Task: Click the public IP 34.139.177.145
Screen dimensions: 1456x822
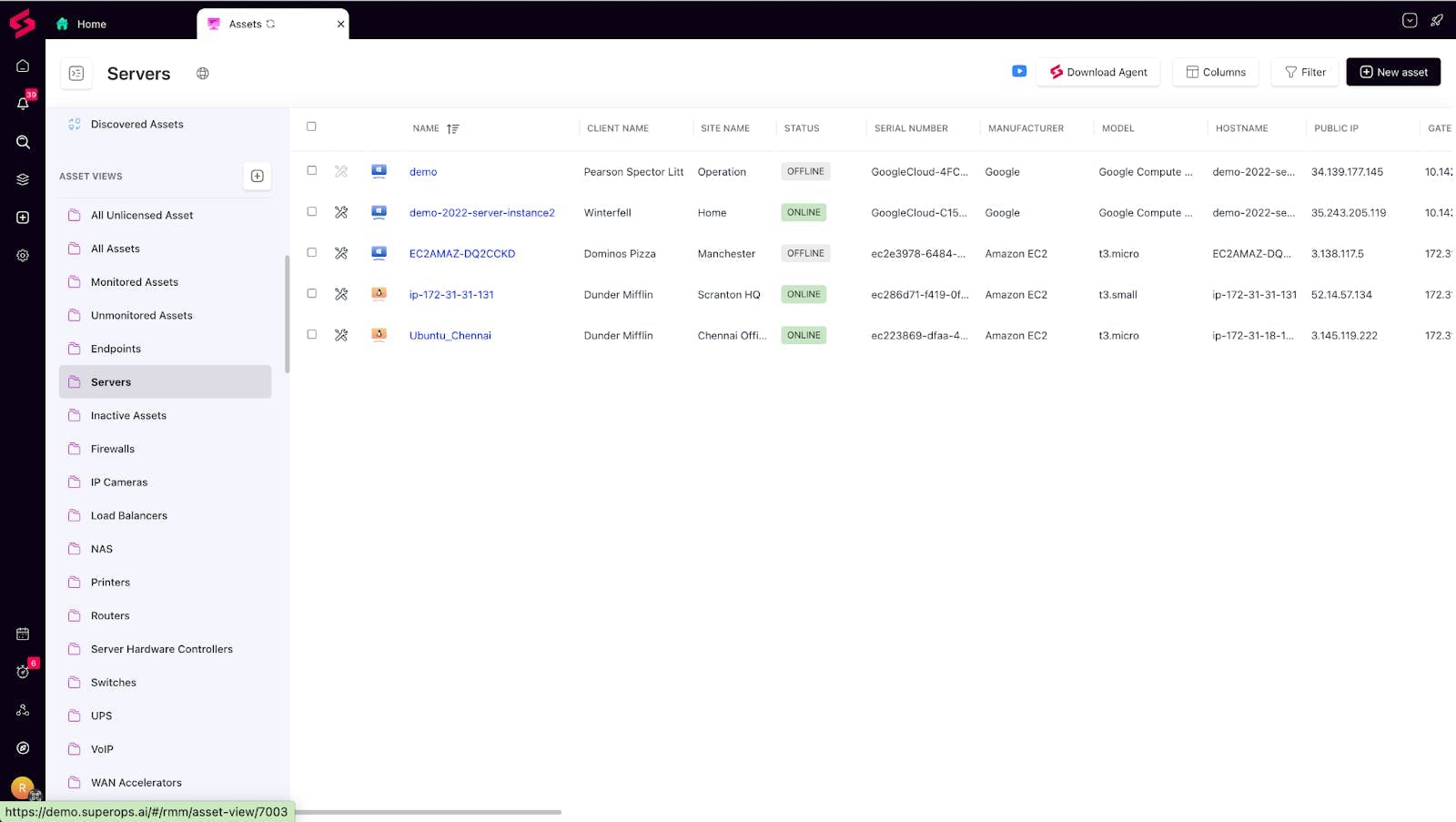Action: 1347,172
